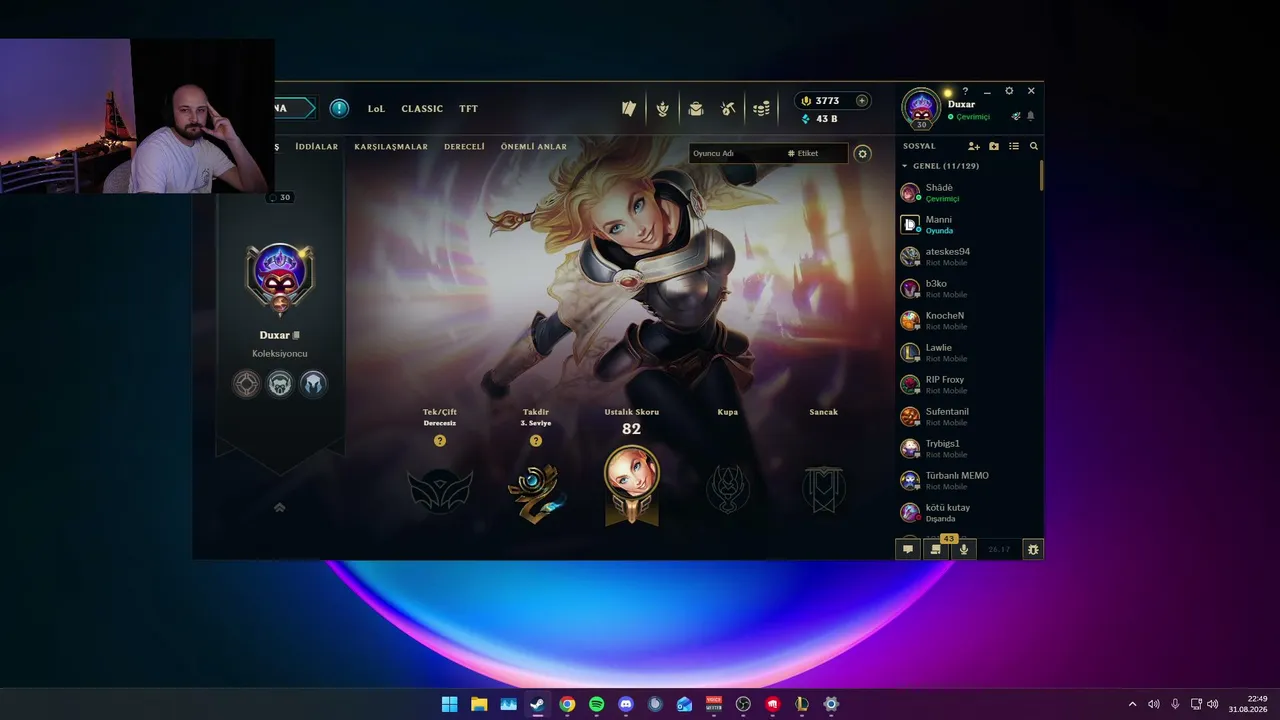The width and height of the screenshot is (1280, 720).
Task: Click the third helmet challenge token
Action: tap(313, 384)
